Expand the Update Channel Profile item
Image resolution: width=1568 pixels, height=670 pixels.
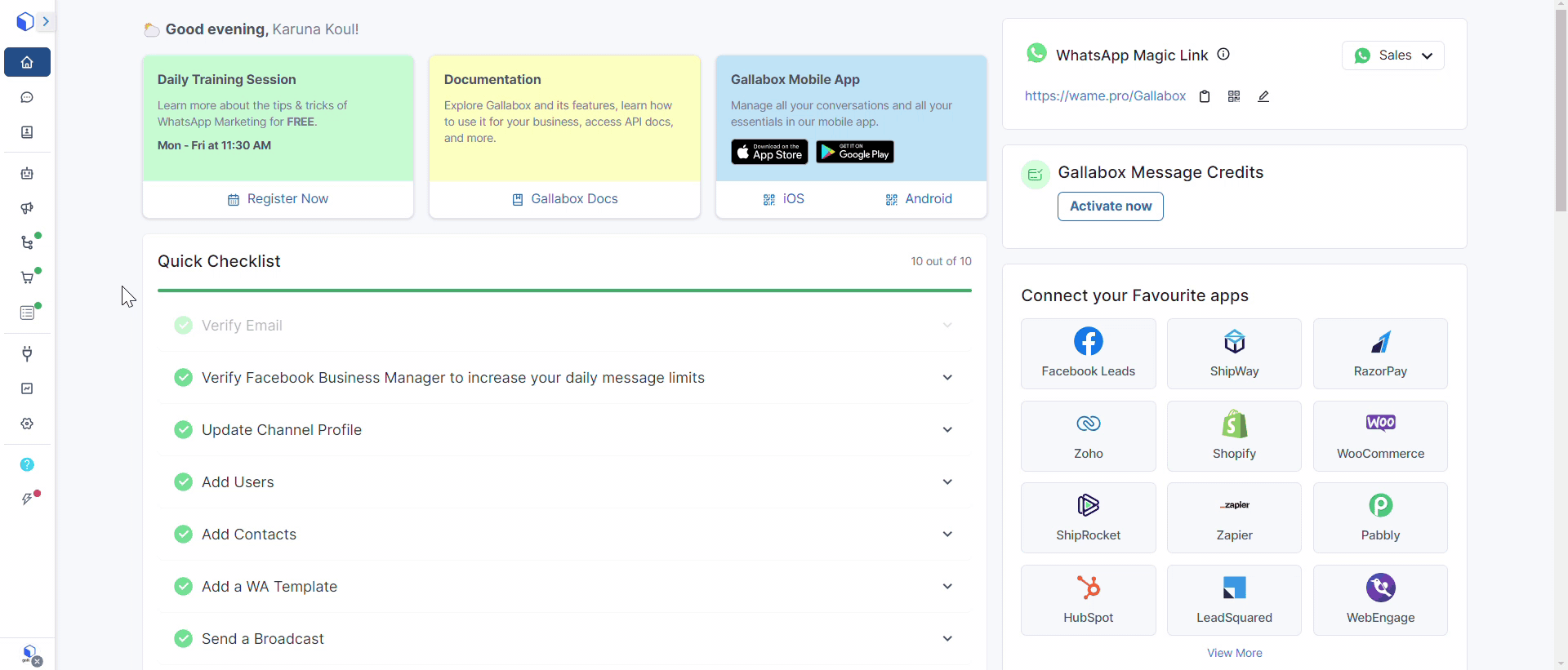point(947,430)
